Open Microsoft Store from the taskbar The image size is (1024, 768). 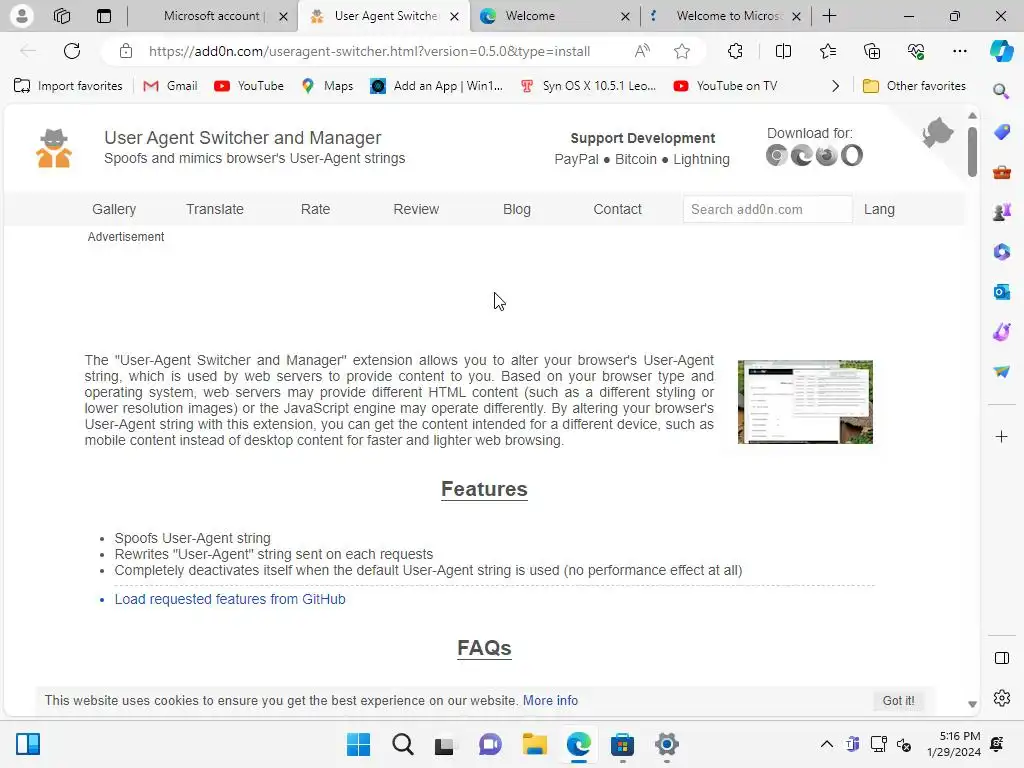pos(622,744)
